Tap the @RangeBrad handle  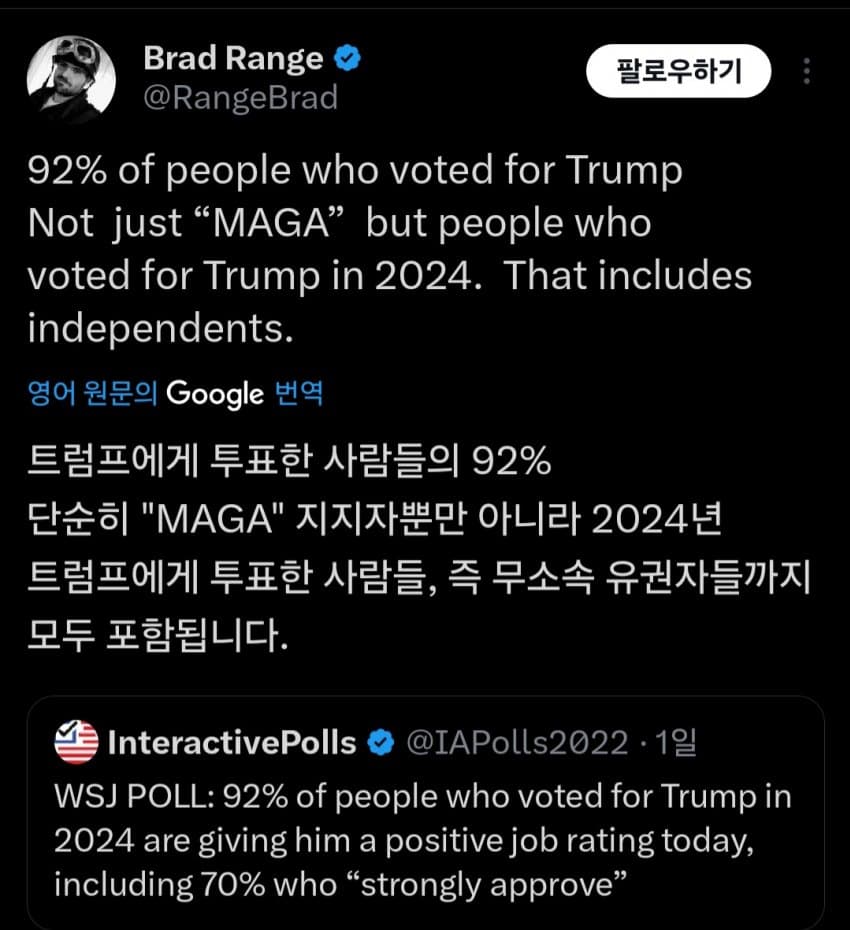click(x=240, y=97)
